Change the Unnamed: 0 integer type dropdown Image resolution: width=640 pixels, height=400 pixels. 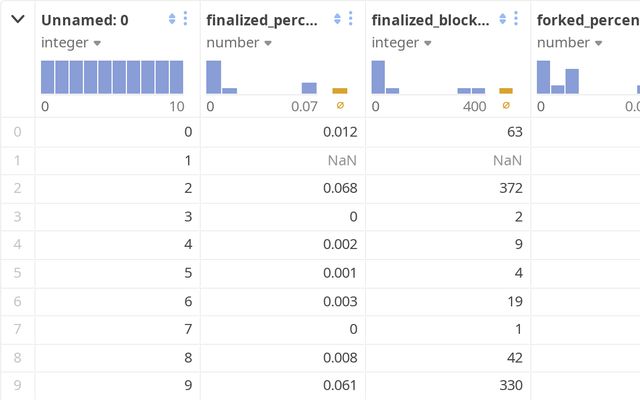click(71, 43)
